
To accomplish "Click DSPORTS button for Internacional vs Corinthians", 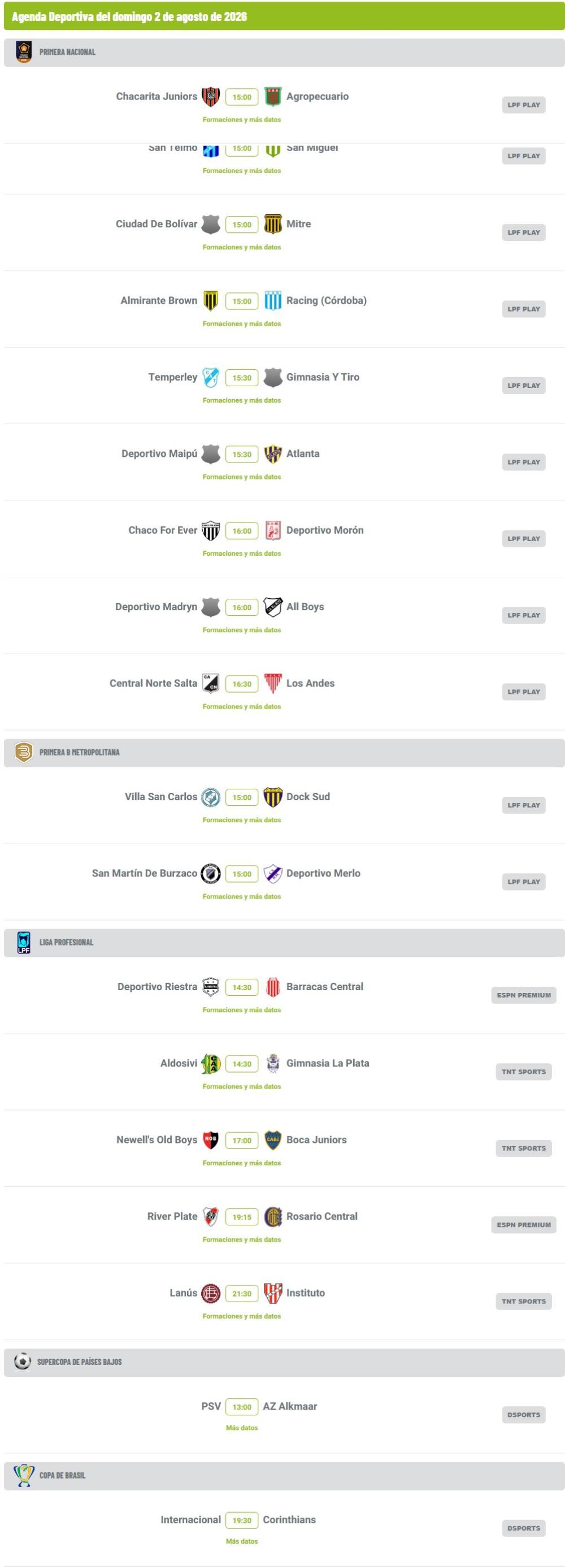I will tap(524, 1528).
